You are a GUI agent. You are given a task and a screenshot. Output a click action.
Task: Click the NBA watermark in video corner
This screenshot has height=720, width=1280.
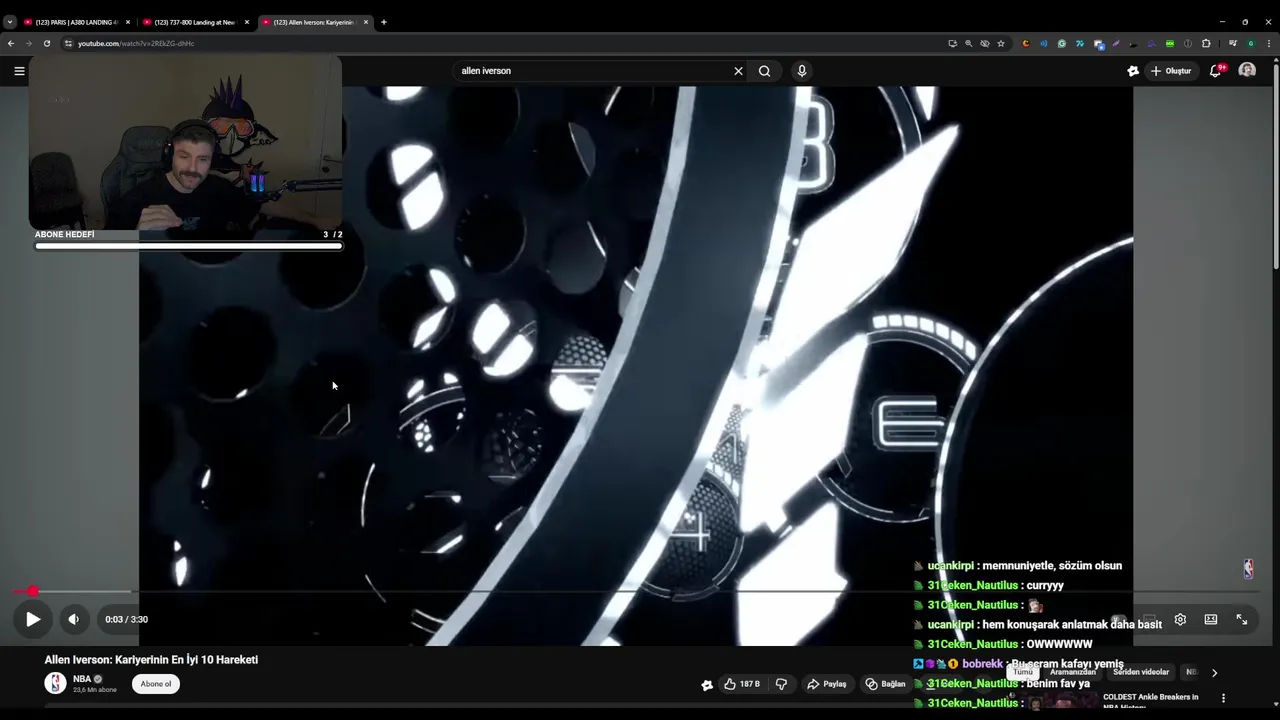point(1248,568)
